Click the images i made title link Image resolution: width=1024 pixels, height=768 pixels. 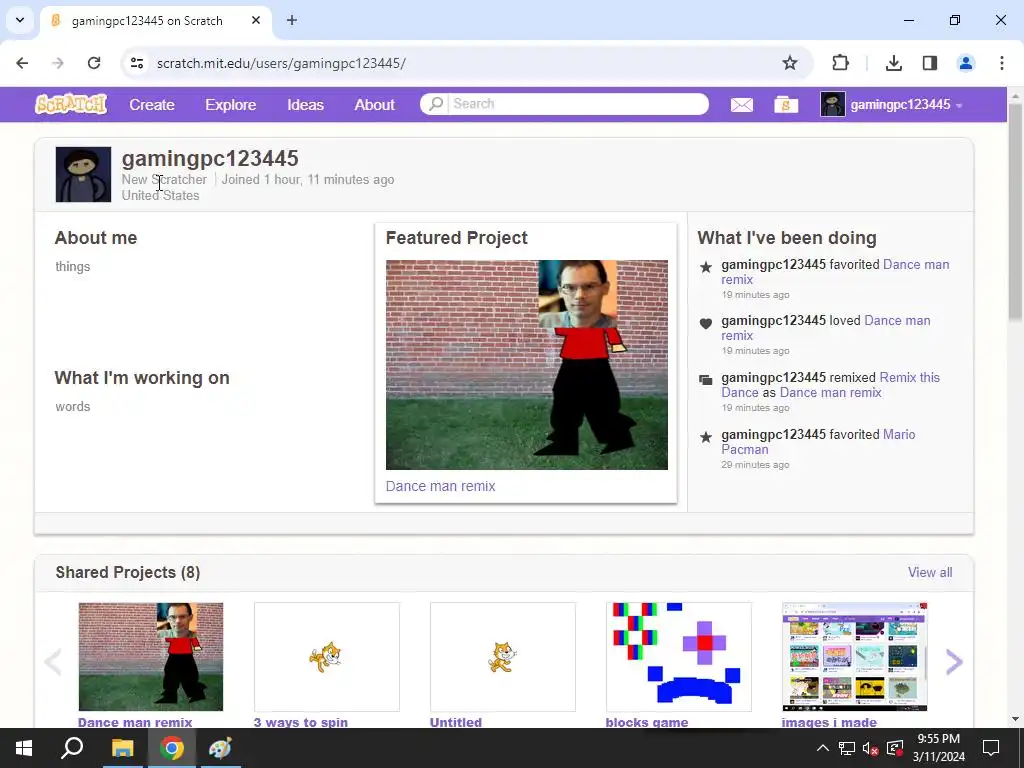coord(829,722)
